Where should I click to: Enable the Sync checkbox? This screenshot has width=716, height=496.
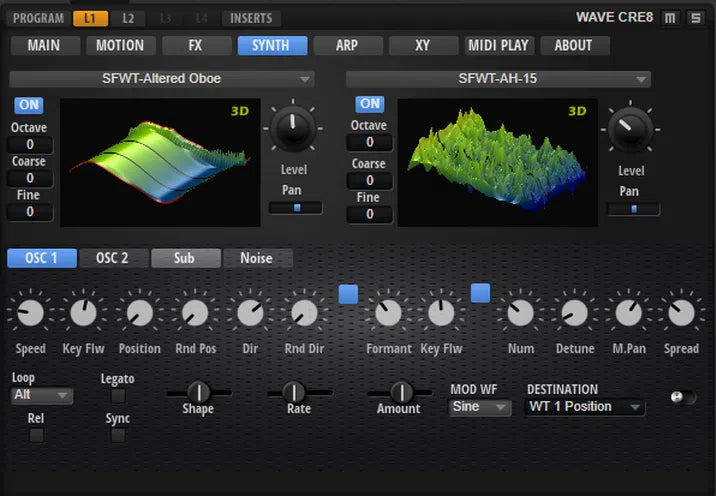[118, 435]
